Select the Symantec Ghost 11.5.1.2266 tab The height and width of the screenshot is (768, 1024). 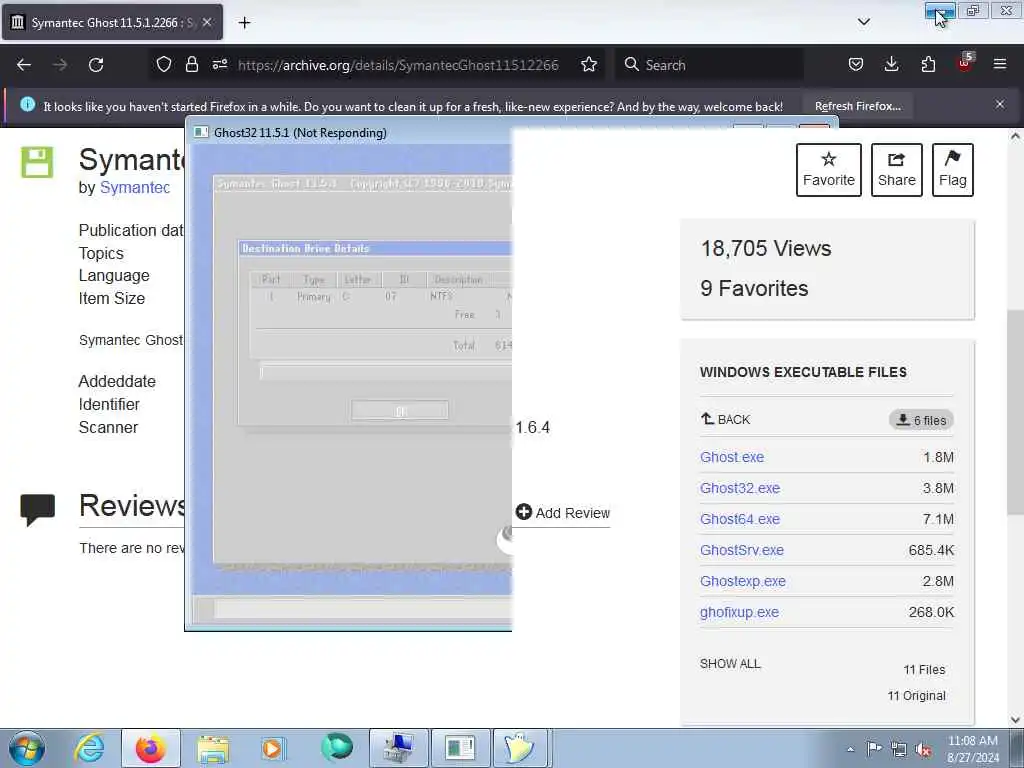(x=112, y=22)
